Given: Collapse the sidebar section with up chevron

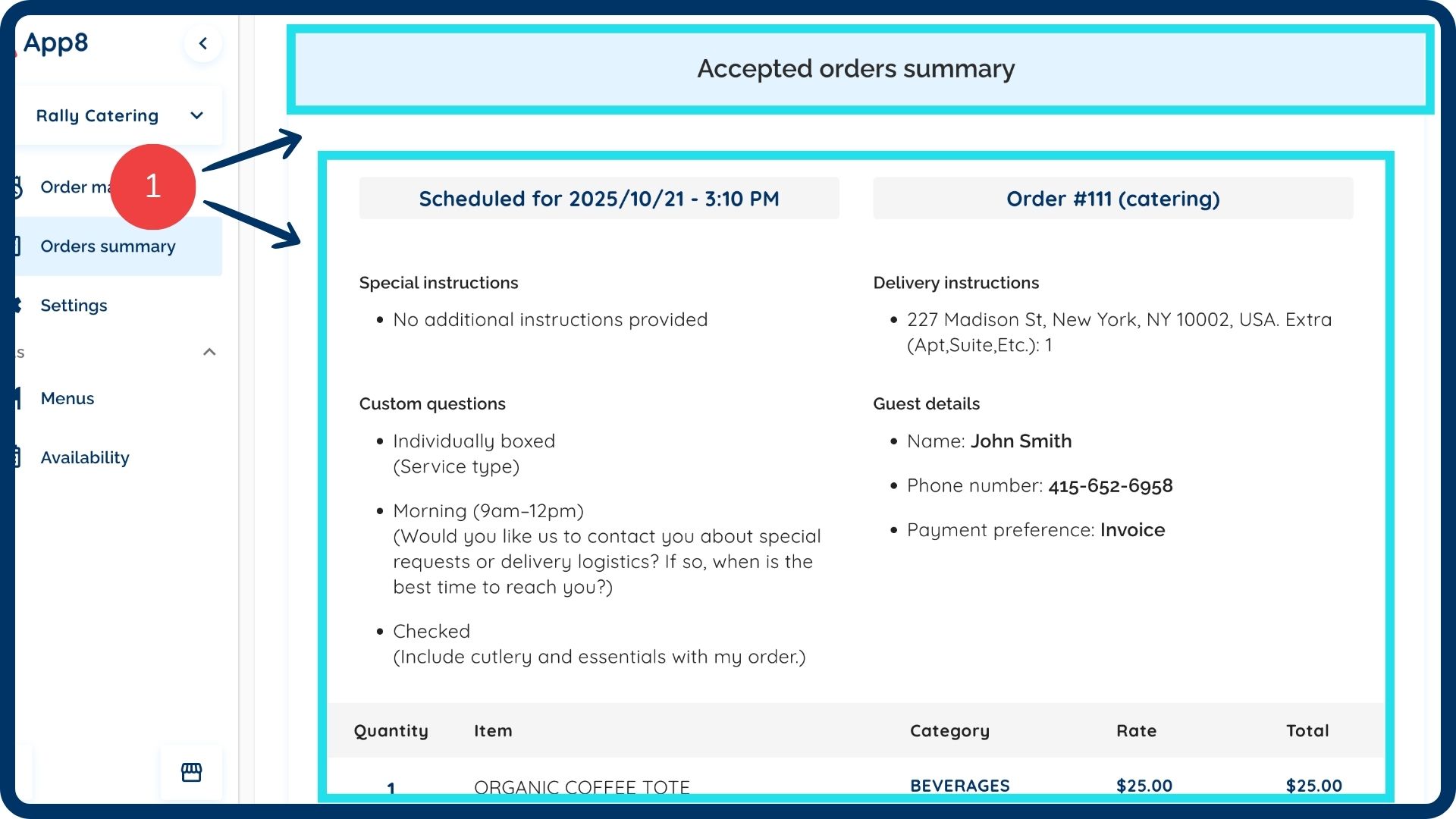Looking at the screenshot, I should tap(210, 352).
